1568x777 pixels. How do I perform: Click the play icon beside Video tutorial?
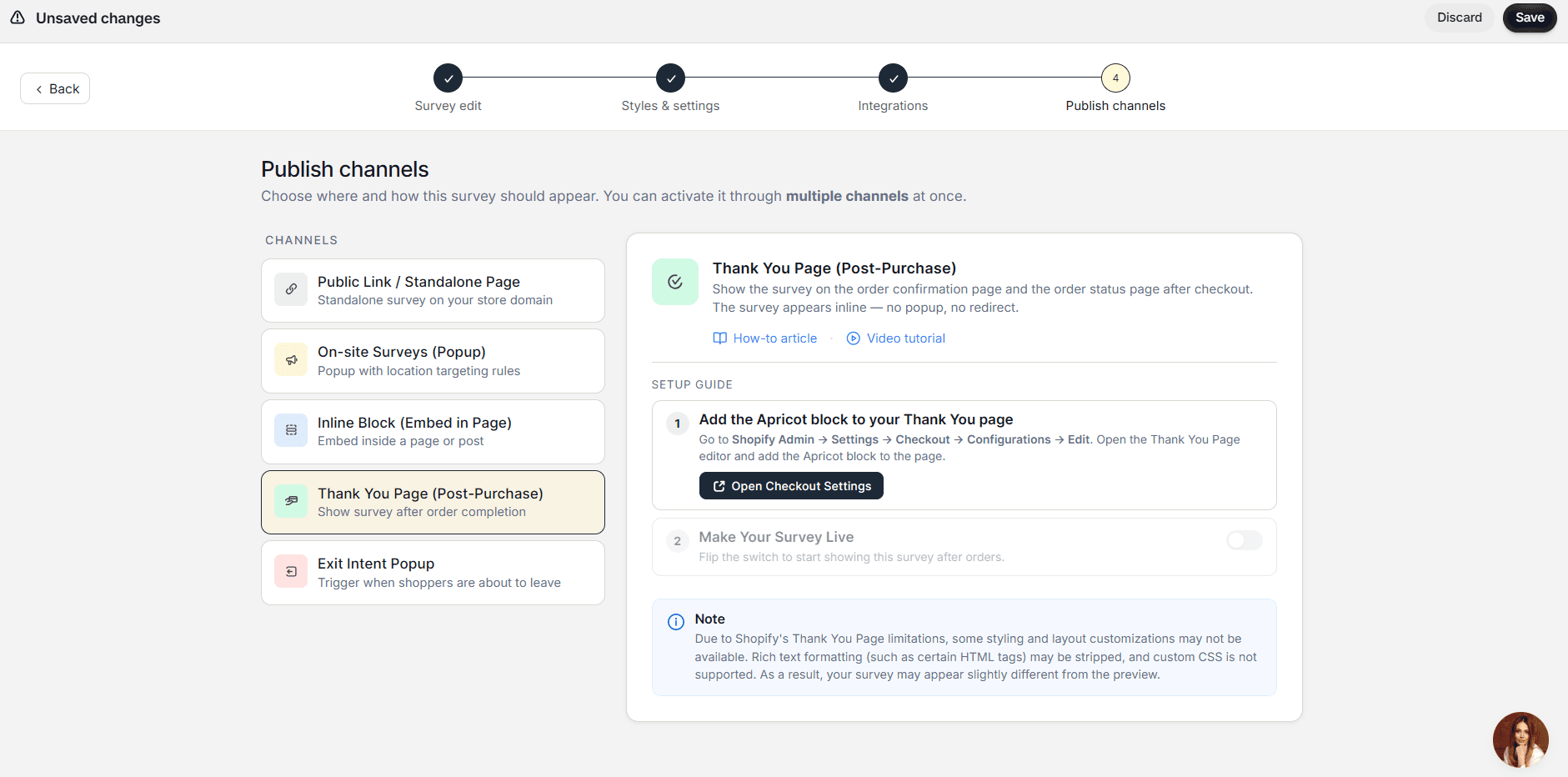(x=854, y=338)
